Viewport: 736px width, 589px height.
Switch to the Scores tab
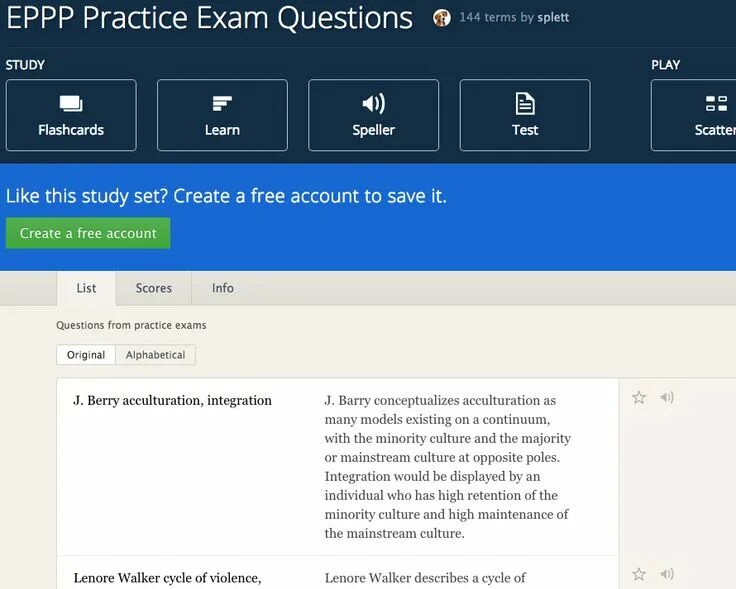point(153,288)
